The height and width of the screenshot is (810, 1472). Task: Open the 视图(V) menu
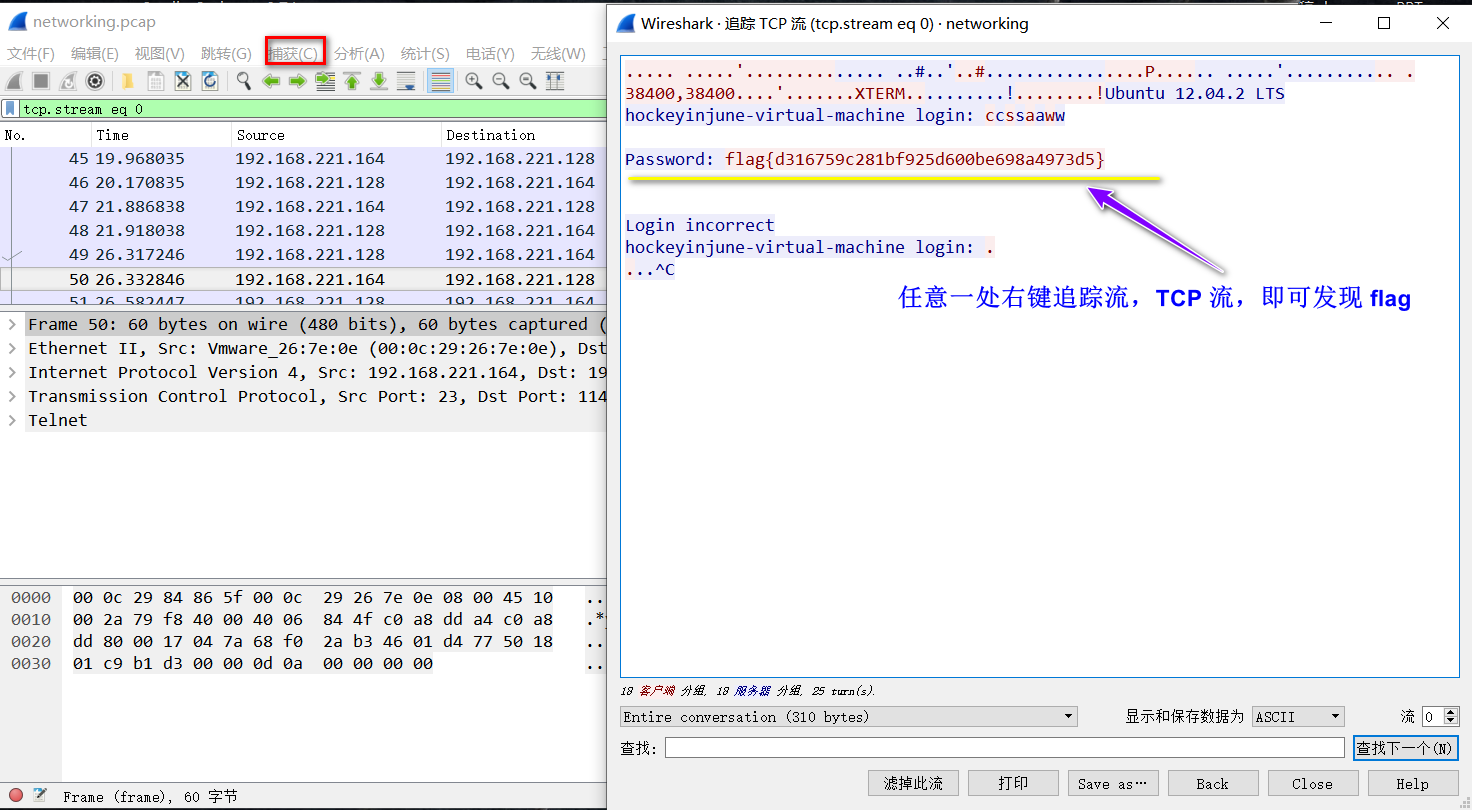[x=160, y=54]
